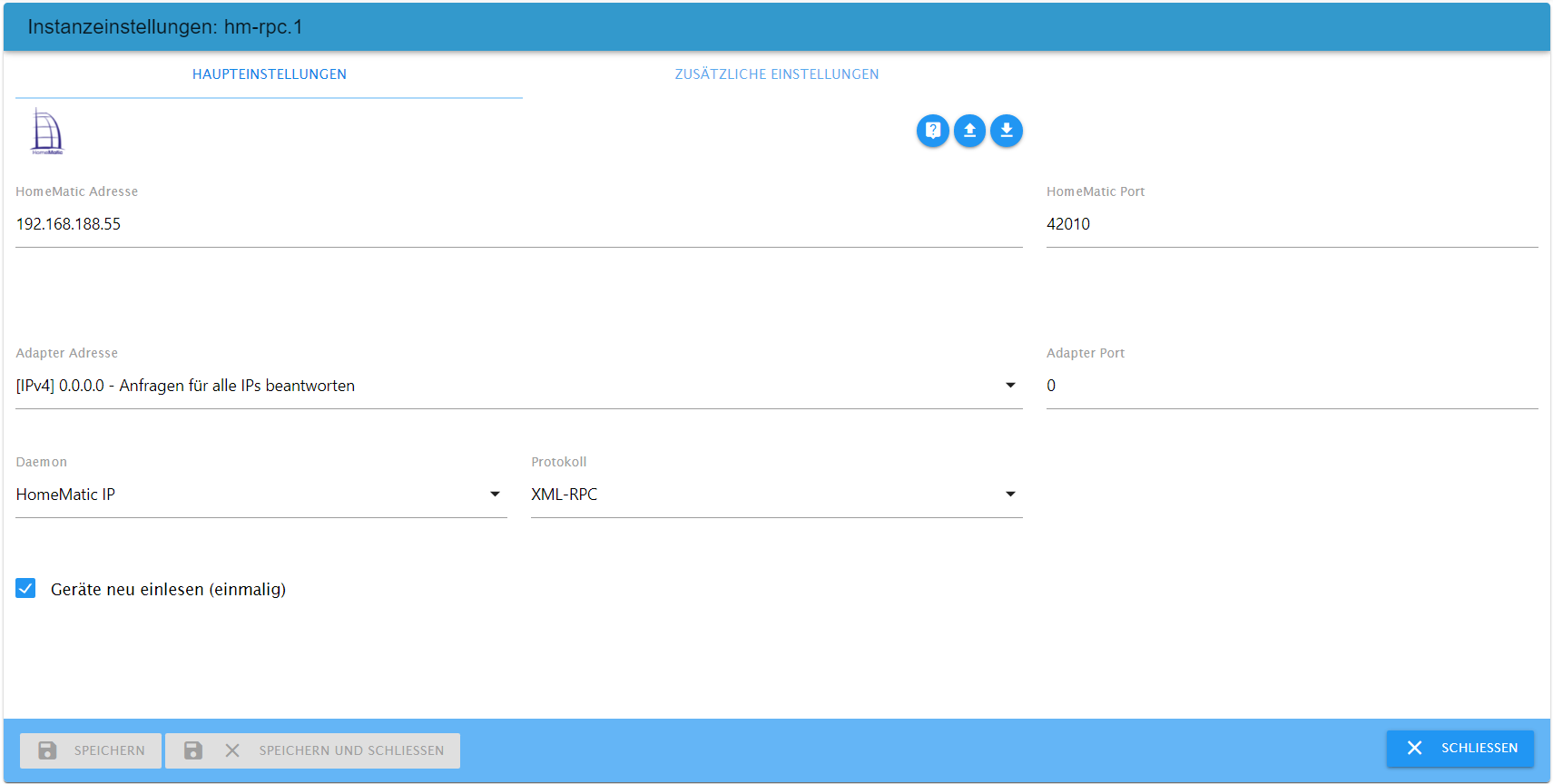Click the Speichern und Schliessen button
The width and height of the screenshot is (1553, 784).
pos(313,750)
